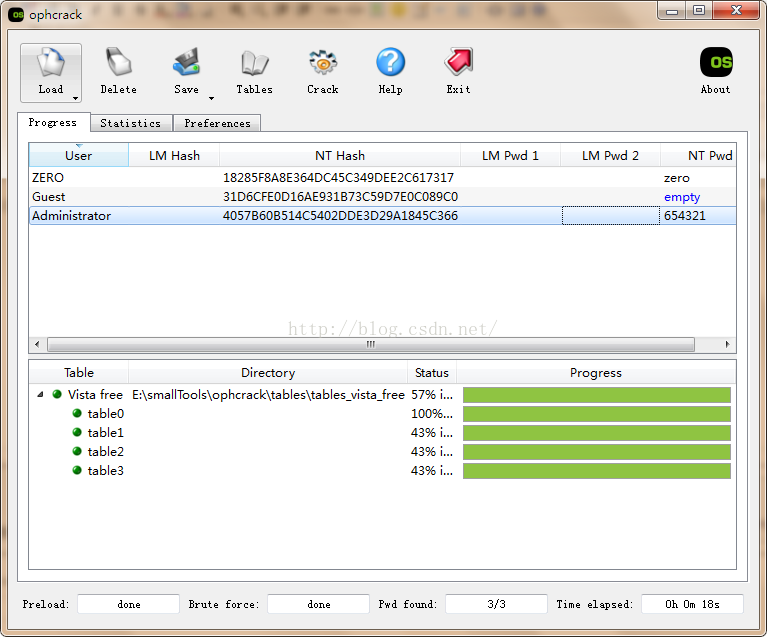Click the lower Progress column header

(x=596, y=373)
